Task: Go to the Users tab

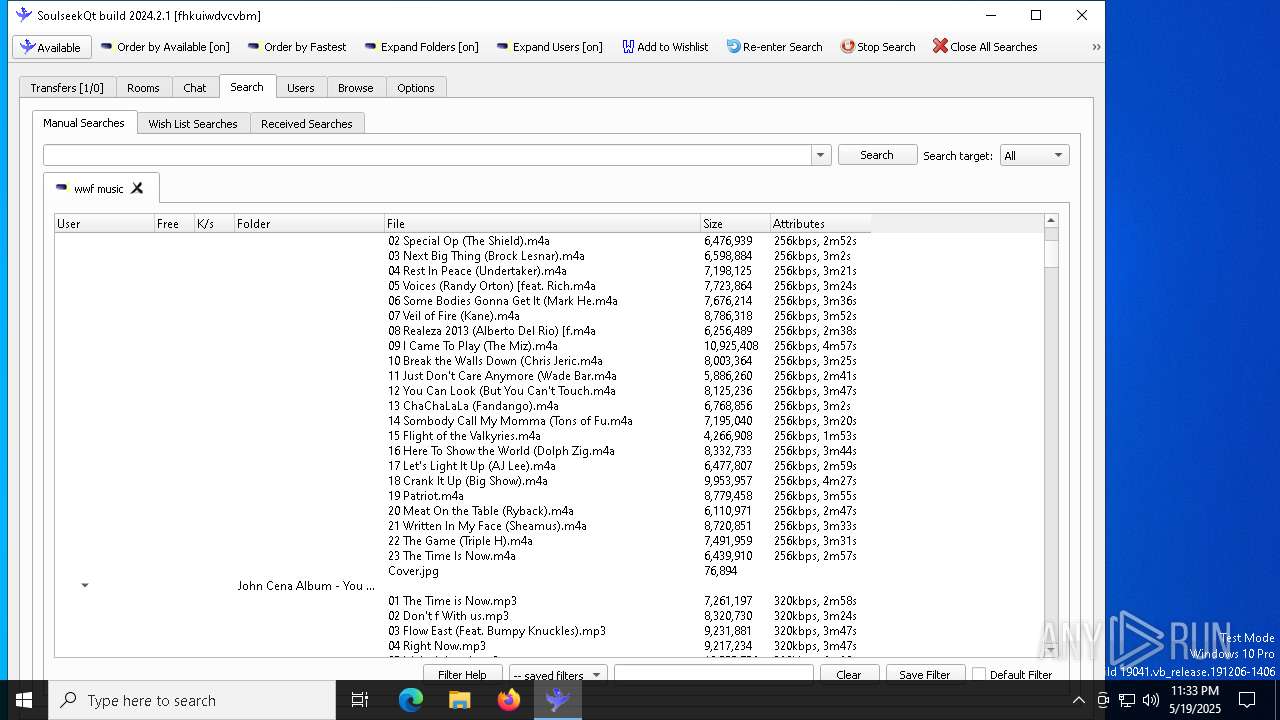Action: click(x=301, y=88)
